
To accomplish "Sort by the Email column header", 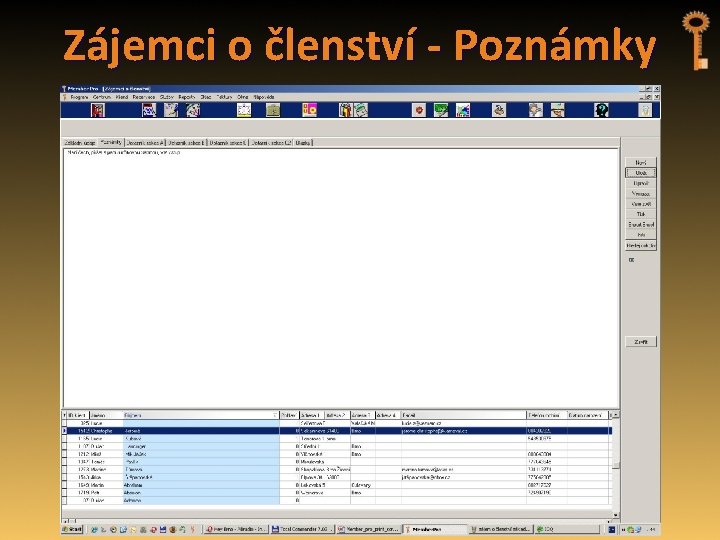I will [463, 415].
